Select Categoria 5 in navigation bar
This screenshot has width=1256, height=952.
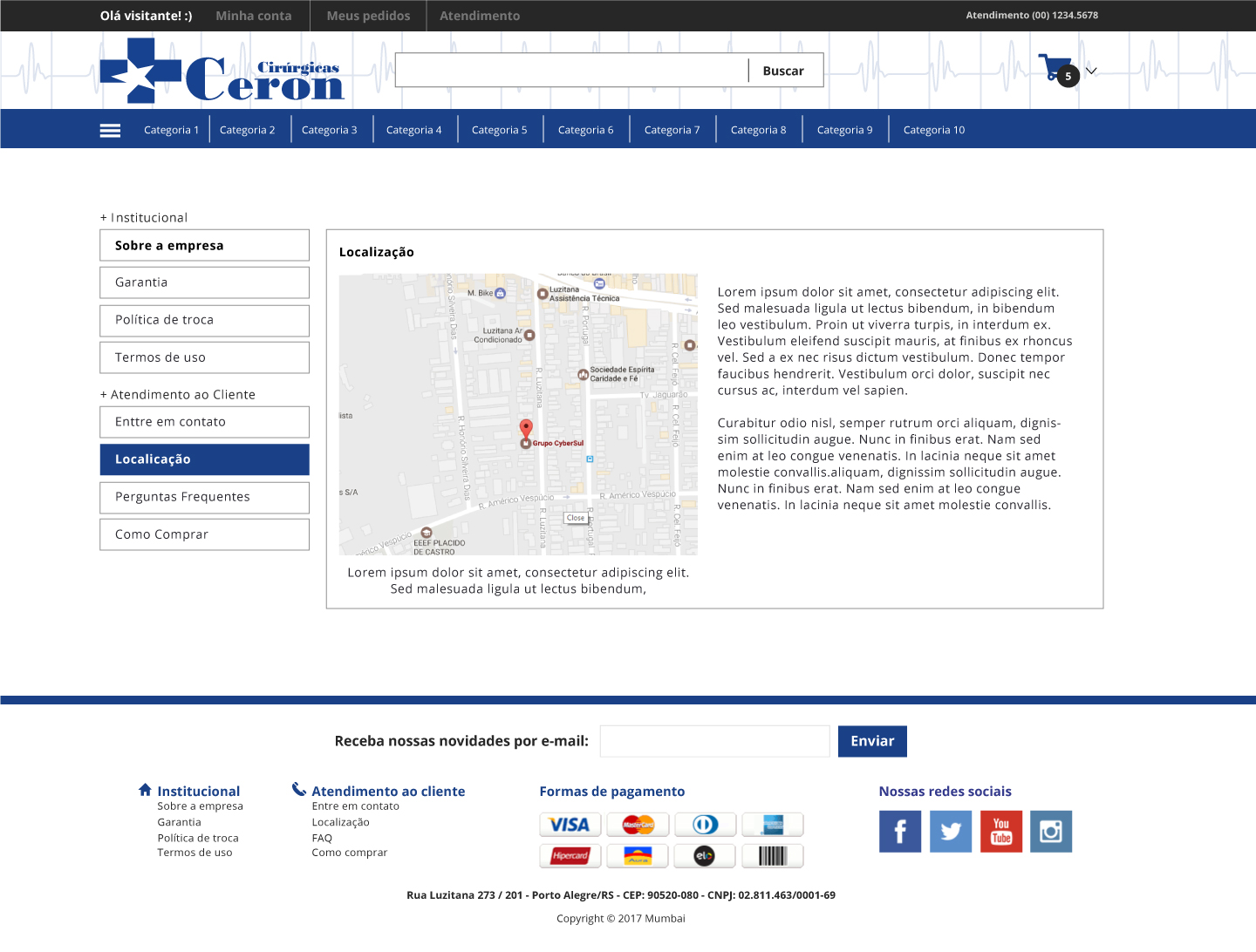tap(499, 130)
